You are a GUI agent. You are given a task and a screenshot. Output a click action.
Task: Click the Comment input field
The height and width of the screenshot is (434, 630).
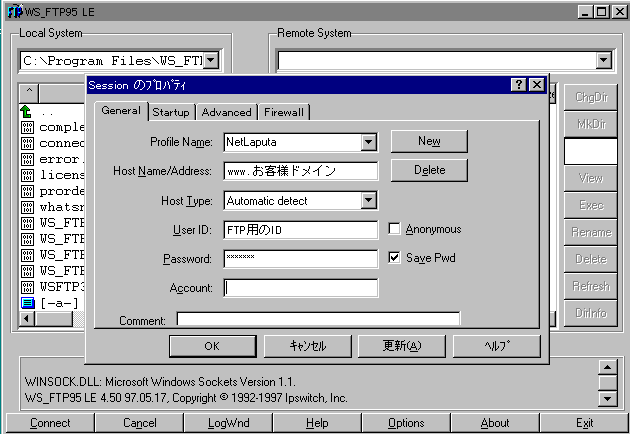[x=318, y=319]
